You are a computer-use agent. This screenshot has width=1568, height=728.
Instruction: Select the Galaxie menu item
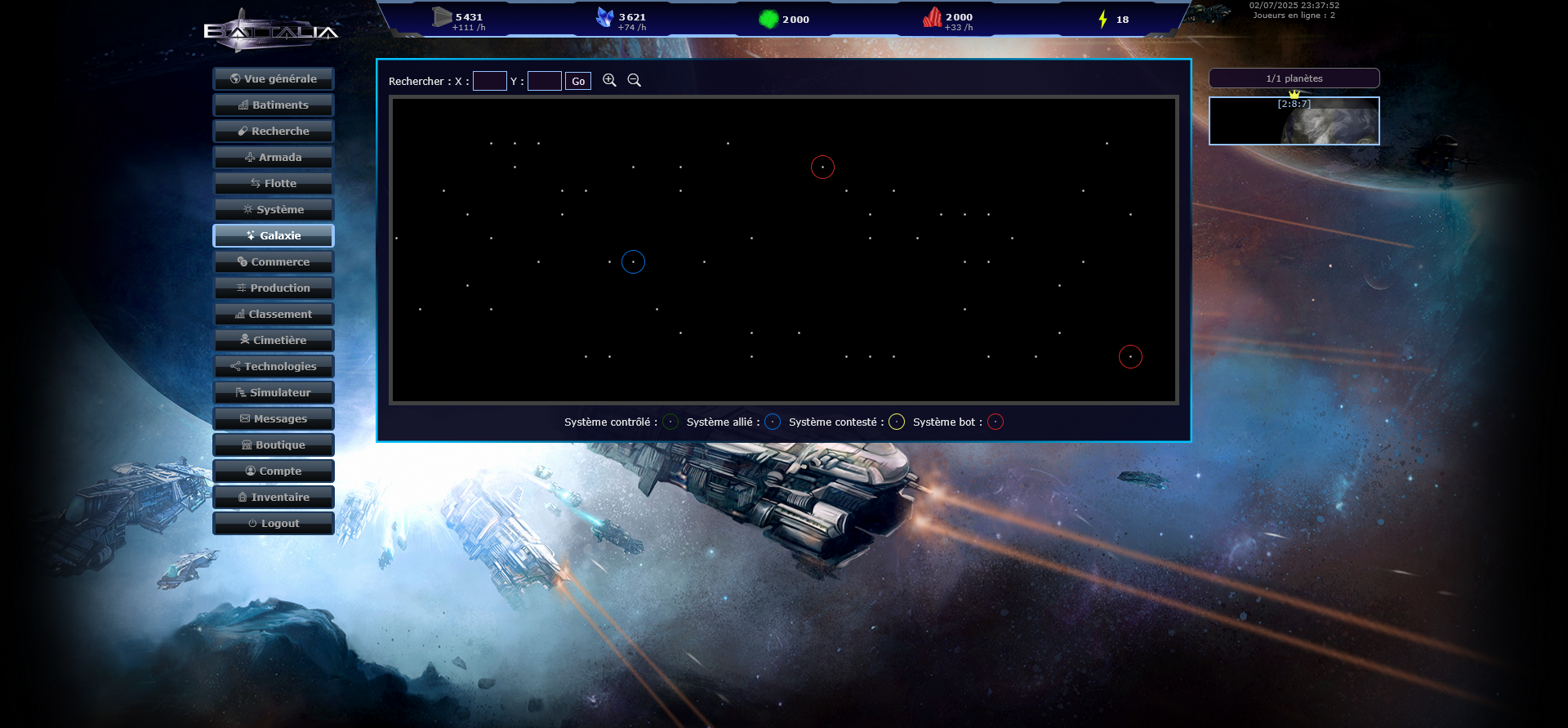point(274,235)
